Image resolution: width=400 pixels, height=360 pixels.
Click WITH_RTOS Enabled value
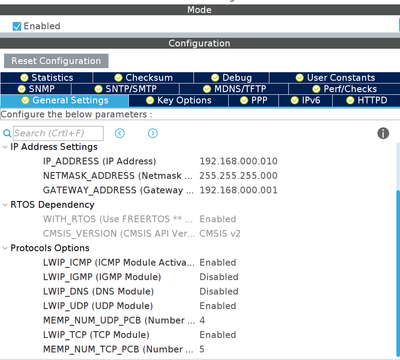218,219
